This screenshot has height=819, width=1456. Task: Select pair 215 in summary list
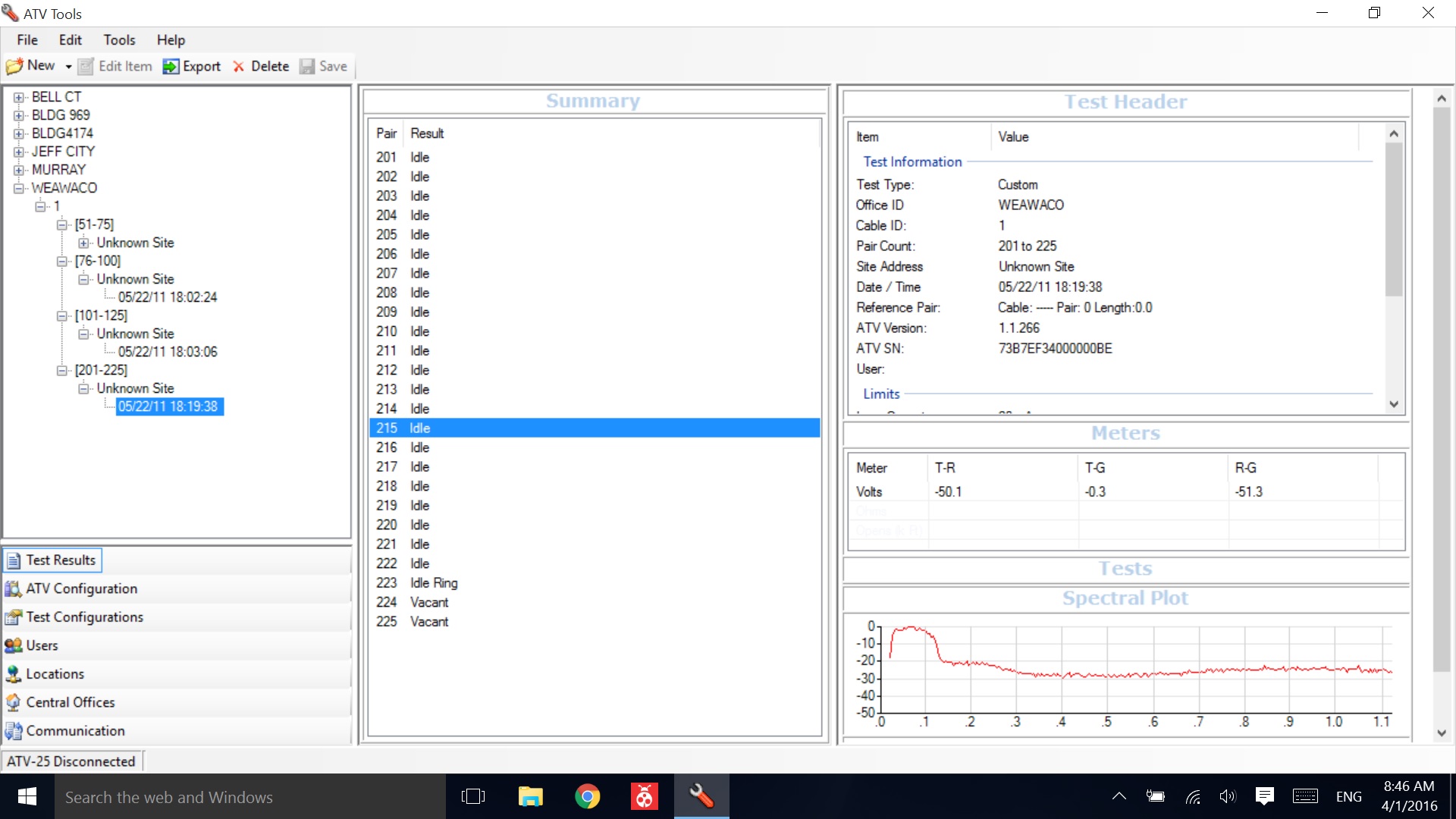click(593, 427)
